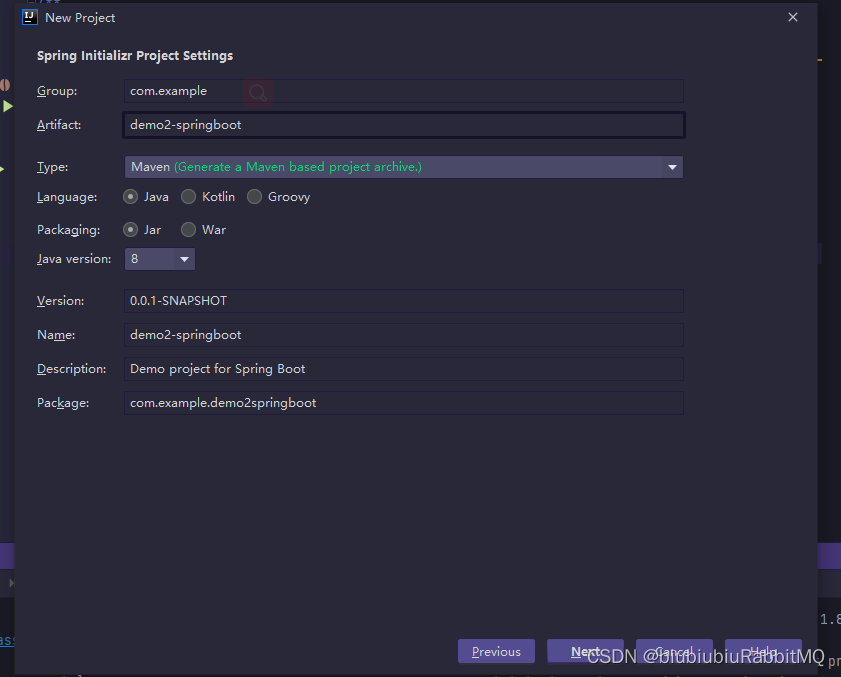The height and width of the screenshot is (677, 841).
Task: Go back with the Previous button
Action: coord(496,651)
